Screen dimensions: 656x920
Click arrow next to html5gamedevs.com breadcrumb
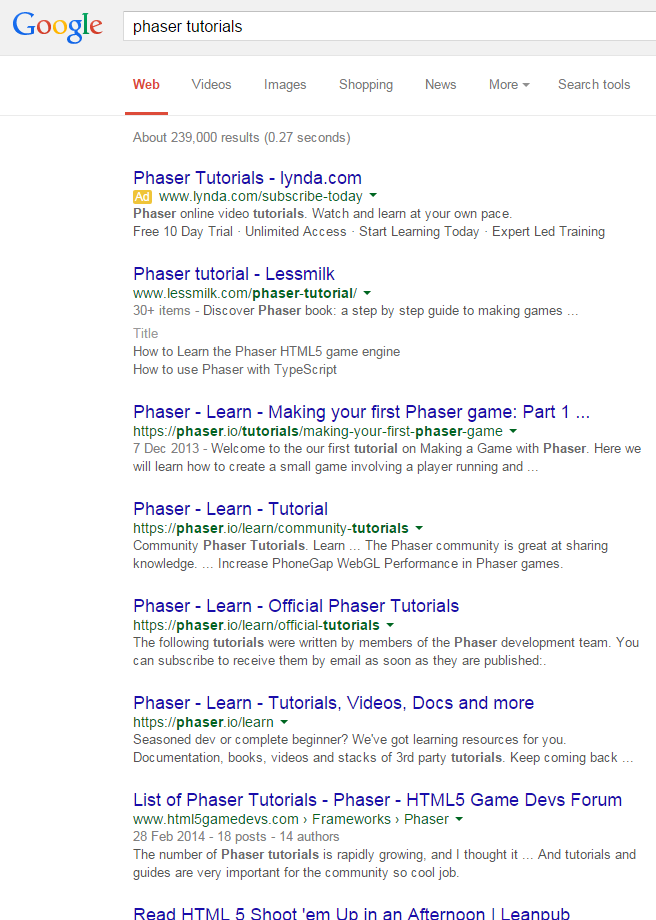coord(459,820)
